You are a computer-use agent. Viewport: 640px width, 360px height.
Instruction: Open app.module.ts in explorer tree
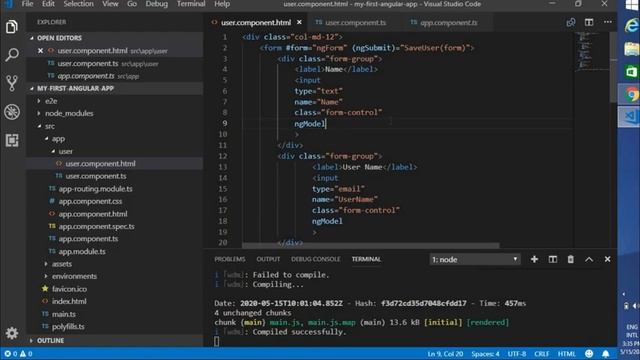click(x=82, y=251)
